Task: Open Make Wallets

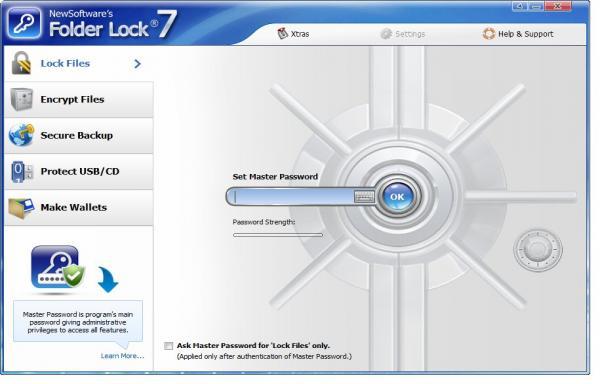Action: 78,207
